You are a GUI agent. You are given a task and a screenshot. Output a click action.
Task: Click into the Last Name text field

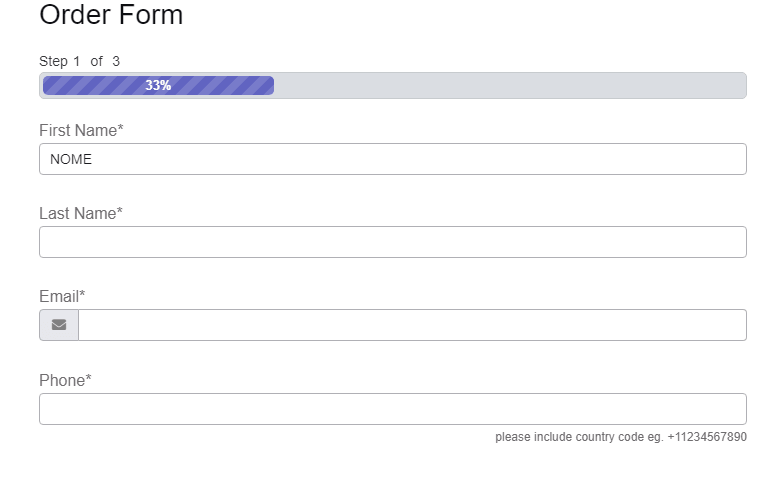pos(392,242)
